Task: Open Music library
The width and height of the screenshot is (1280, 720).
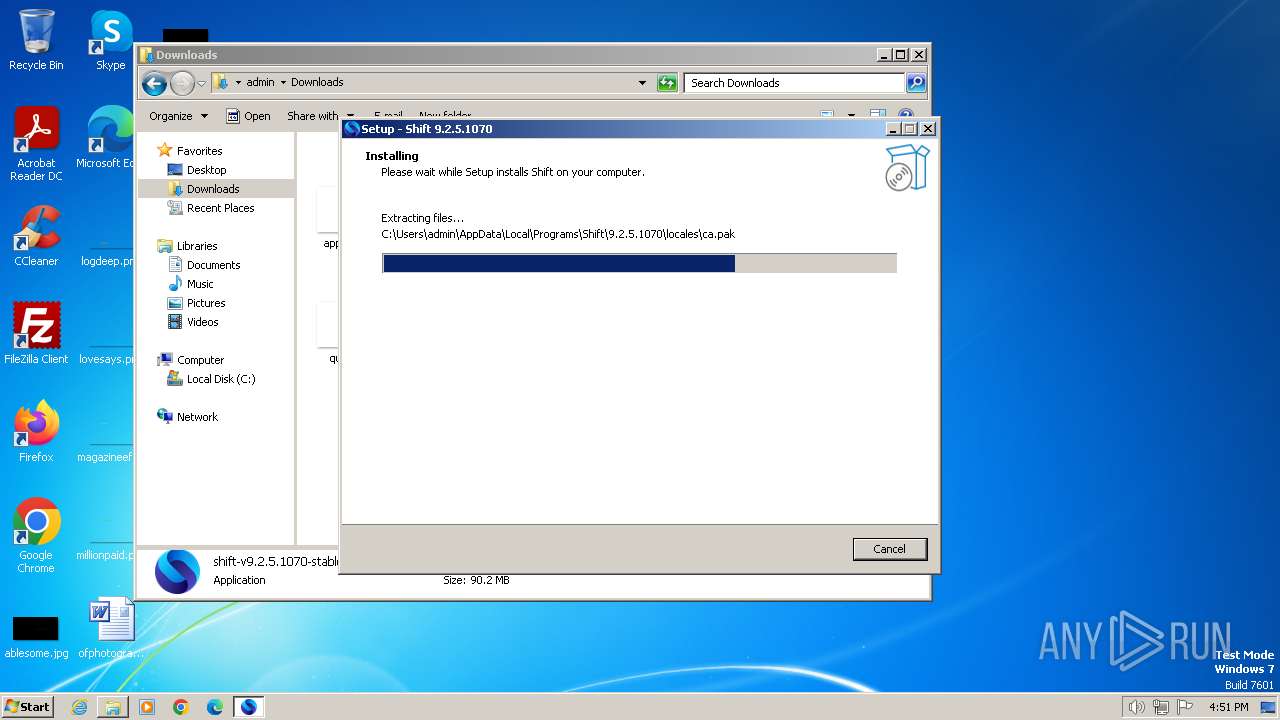Action: click(200, 284)
